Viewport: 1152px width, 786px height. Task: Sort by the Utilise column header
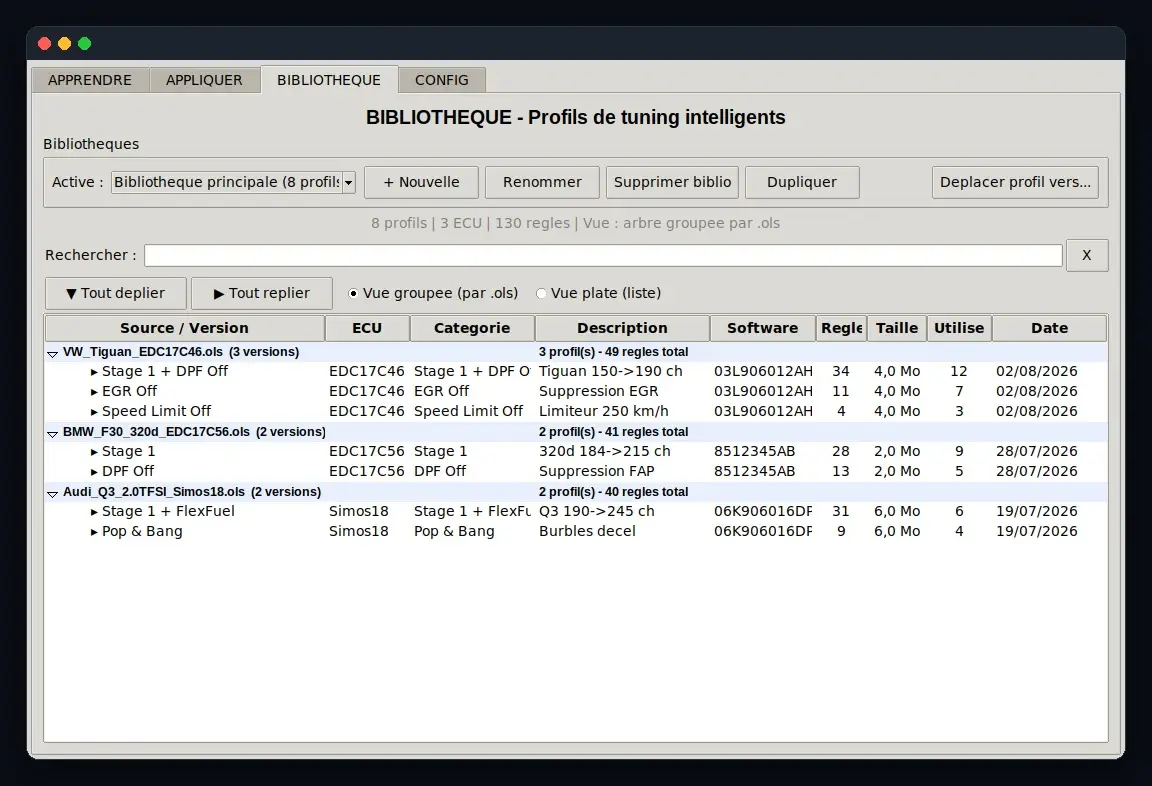pos(959,328)
